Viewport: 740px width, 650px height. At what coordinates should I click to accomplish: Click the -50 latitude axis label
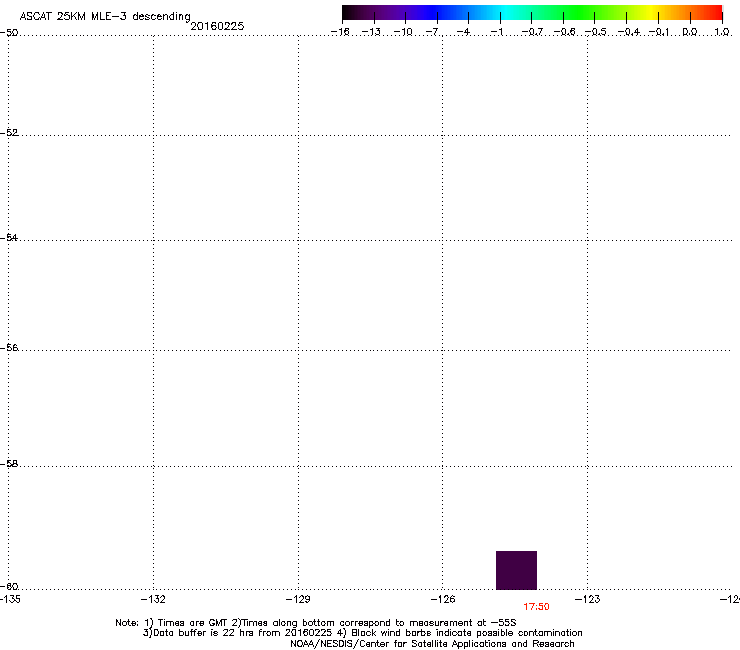9,33
